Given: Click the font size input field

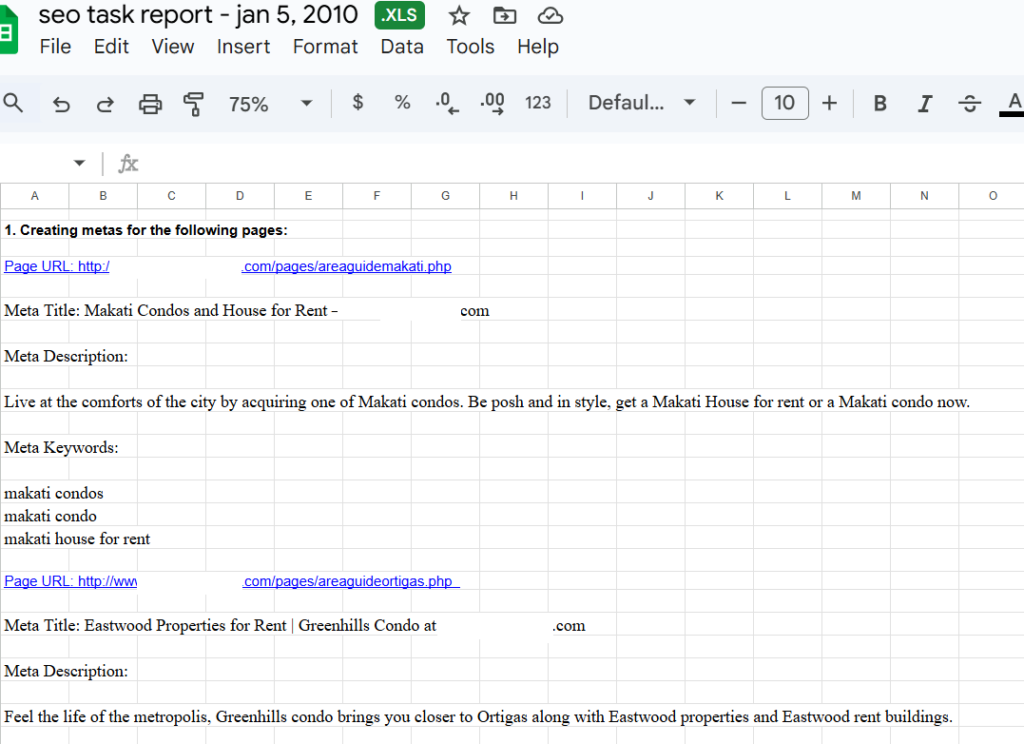Looking at the screenshot, I should [x=785, y=103].
